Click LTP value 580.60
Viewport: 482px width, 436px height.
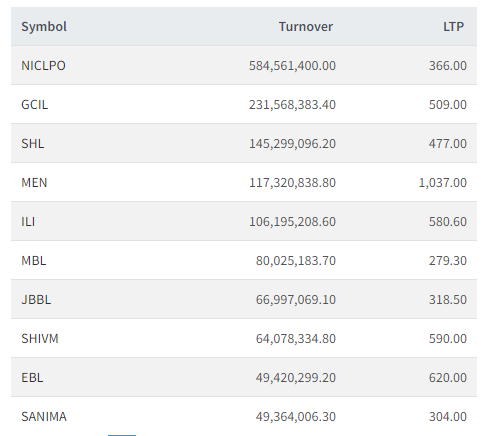point(448,222)
